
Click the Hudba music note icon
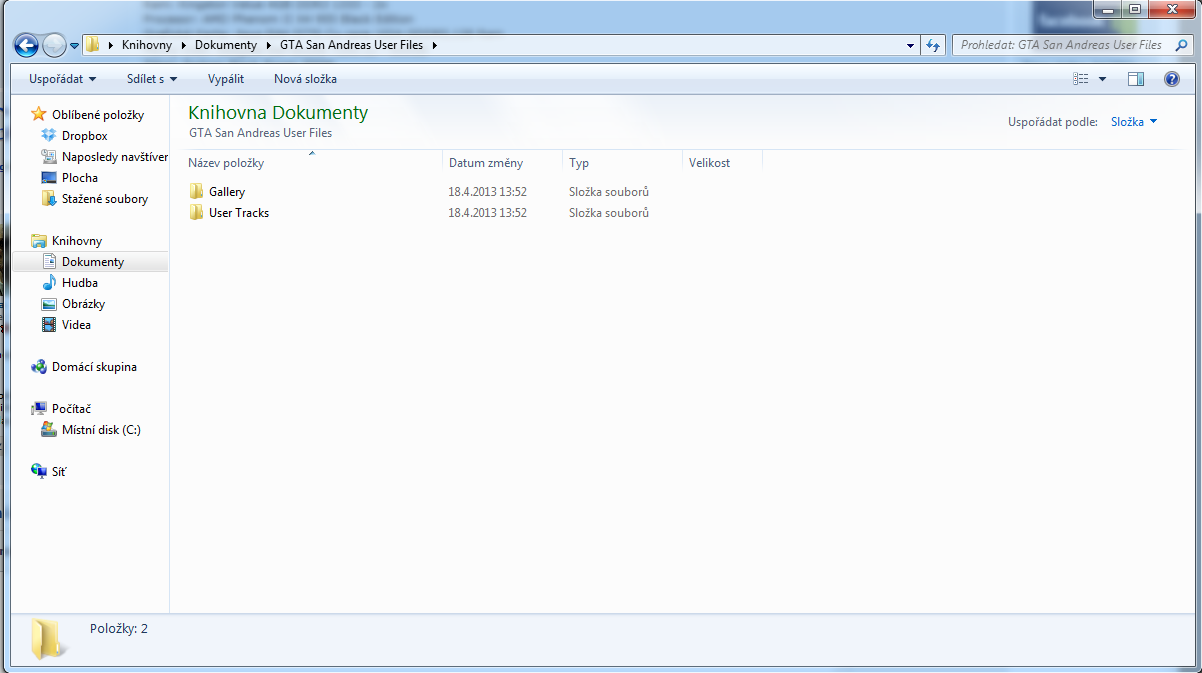coord(49,282)
